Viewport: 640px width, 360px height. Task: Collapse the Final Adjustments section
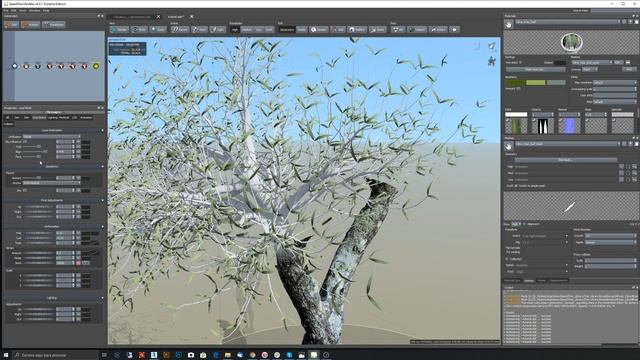pos(102,200)
